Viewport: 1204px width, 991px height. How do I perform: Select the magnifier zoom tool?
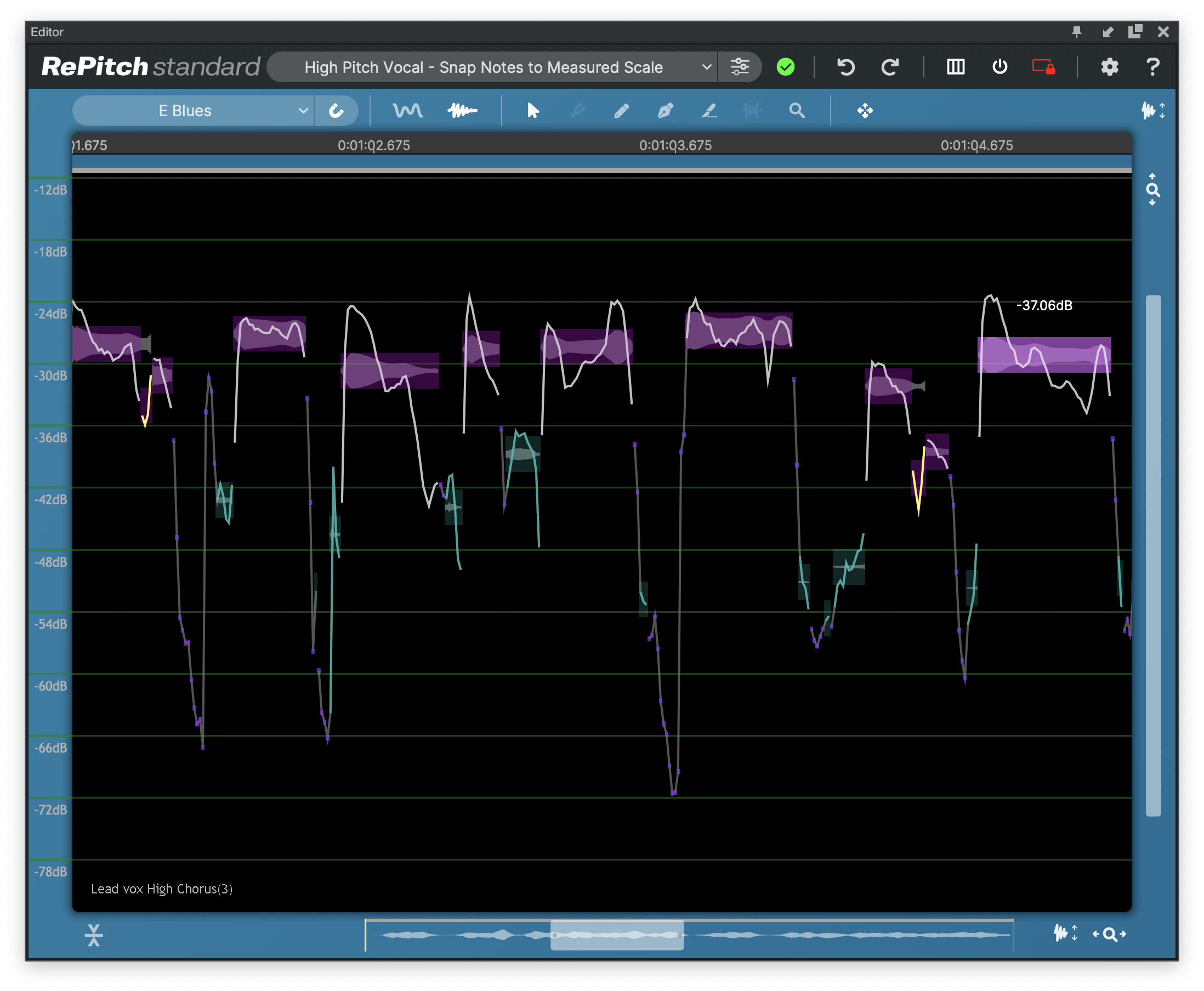(797, 111)
